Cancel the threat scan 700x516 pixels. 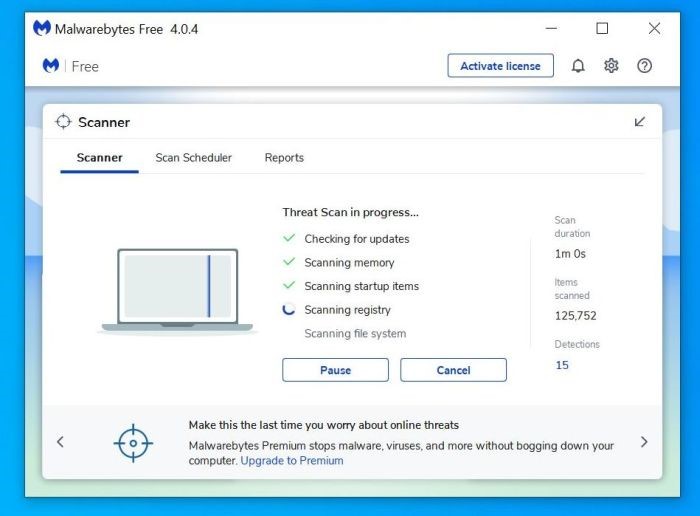pos(453,370)
